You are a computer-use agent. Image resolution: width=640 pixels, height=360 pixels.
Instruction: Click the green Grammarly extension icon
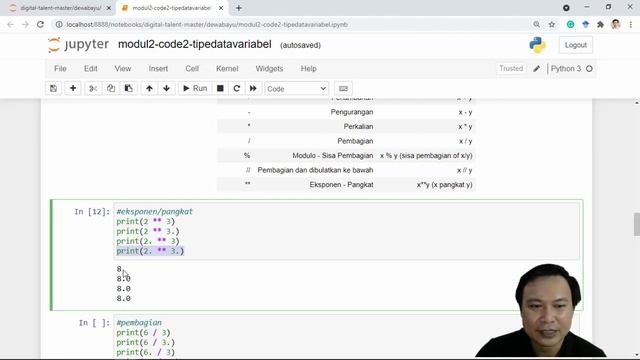coord(570,24)
